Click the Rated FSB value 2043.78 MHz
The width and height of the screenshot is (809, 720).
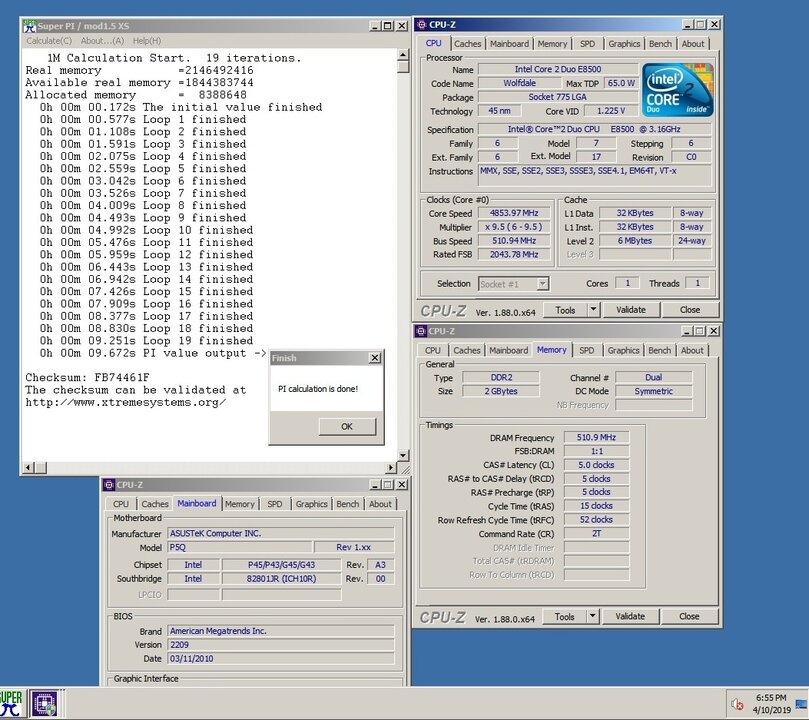pyautogui.click(x=514, y=254)
